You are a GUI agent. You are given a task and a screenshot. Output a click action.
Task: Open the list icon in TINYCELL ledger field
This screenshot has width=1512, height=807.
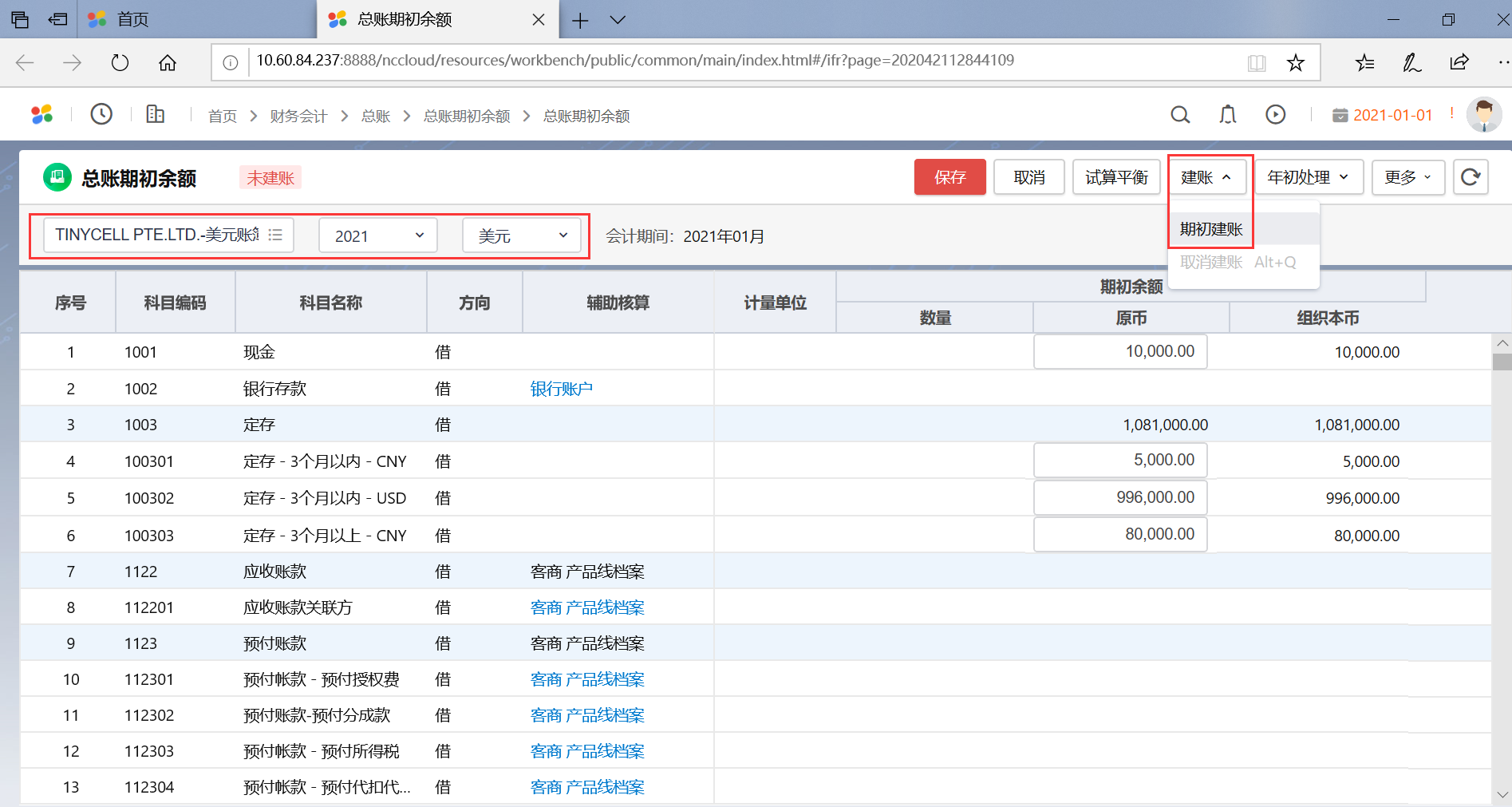276,235
